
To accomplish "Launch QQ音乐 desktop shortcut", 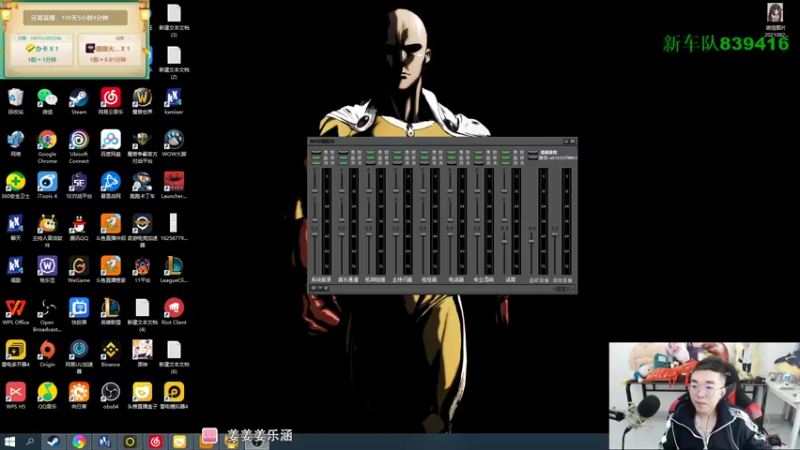I will point(47,396).
